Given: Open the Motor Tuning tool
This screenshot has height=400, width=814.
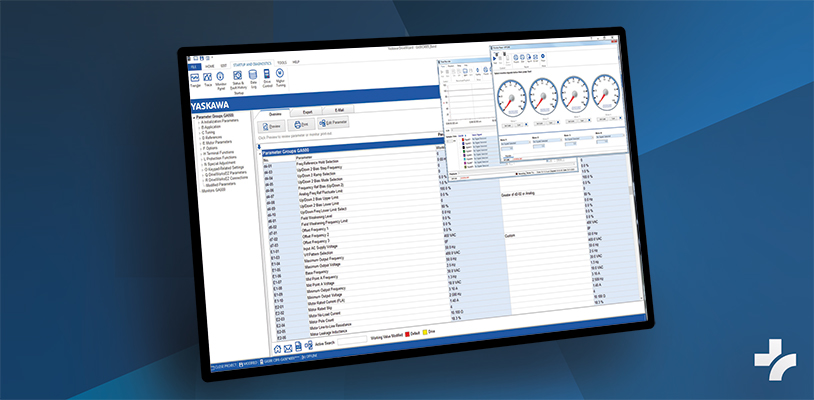Looking at the screenshot, I should (x=280, y=76).
